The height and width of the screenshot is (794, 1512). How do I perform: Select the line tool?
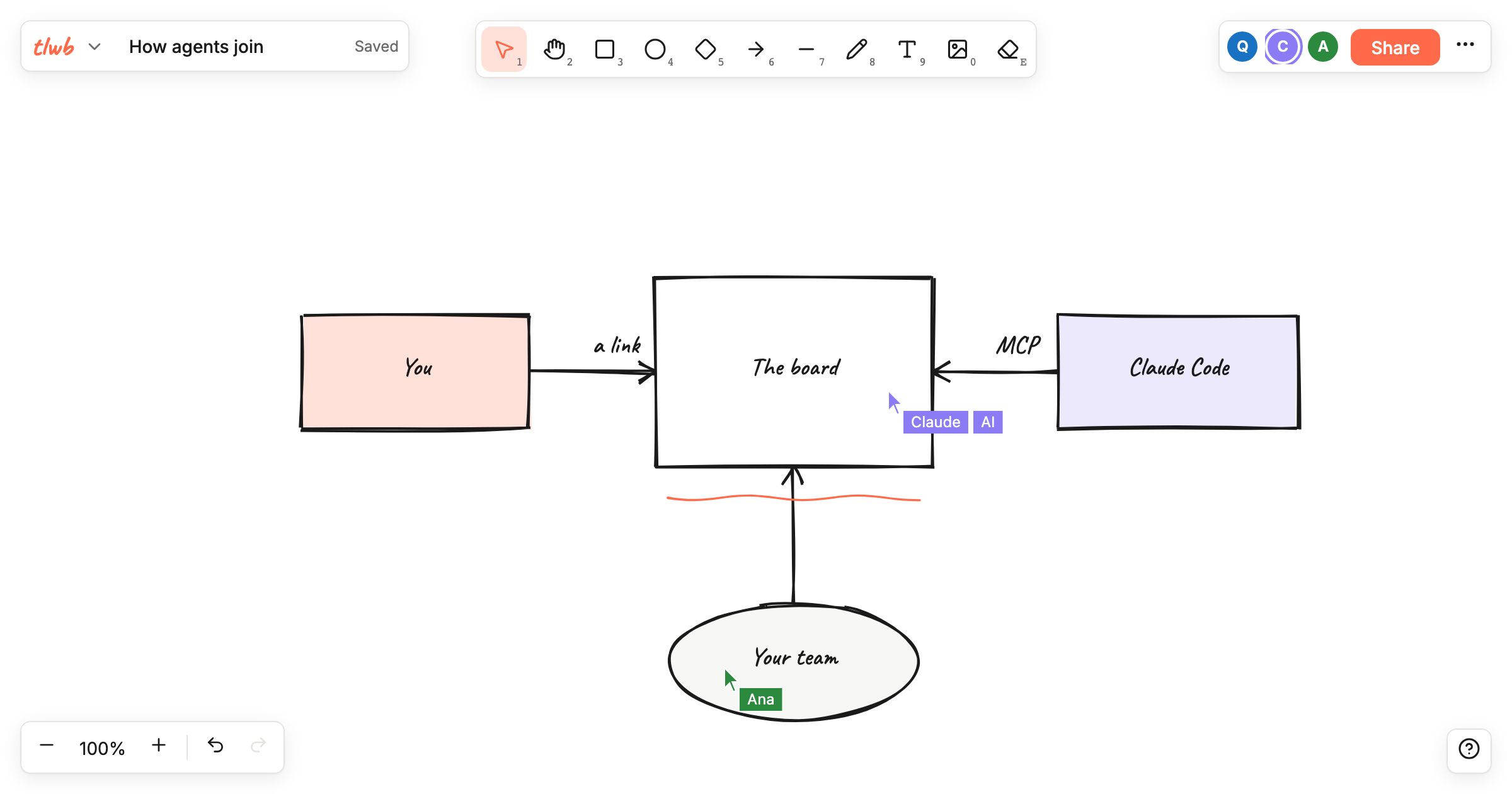tap(806, 49)
